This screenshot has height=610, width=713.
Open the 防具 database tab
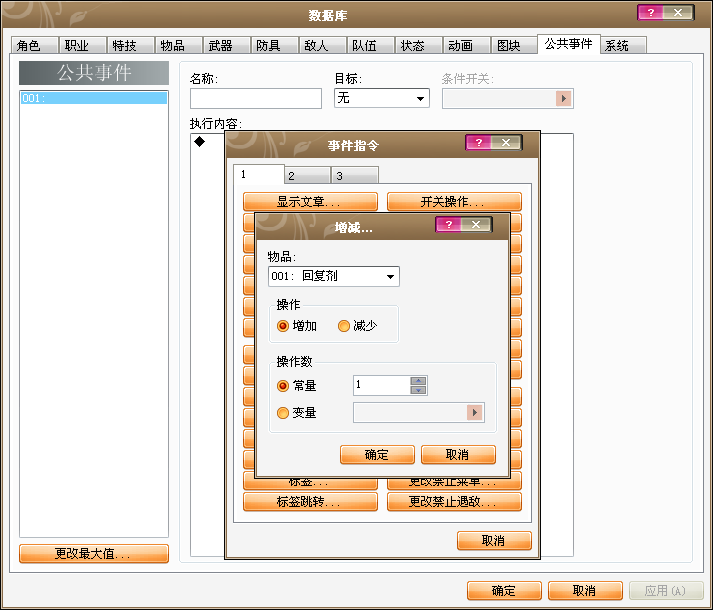tap(275, 45)
